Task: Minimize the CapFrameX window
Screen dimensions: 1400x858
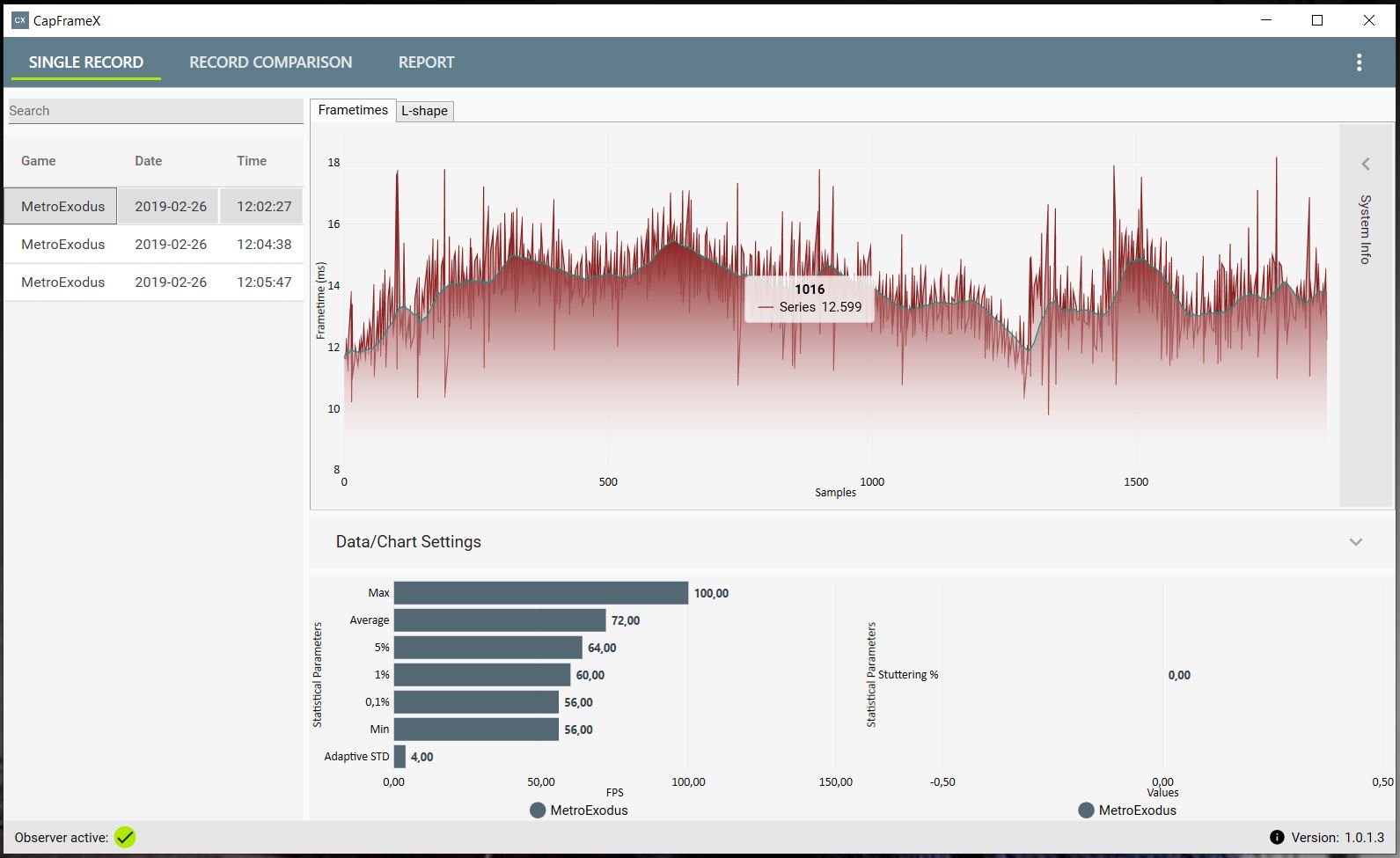Action: coord(1266,20)
